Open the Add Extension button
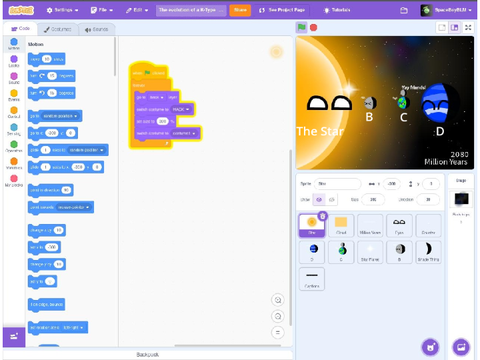The height and width of the screenshot is (360, 480). (x=14, y=337)
